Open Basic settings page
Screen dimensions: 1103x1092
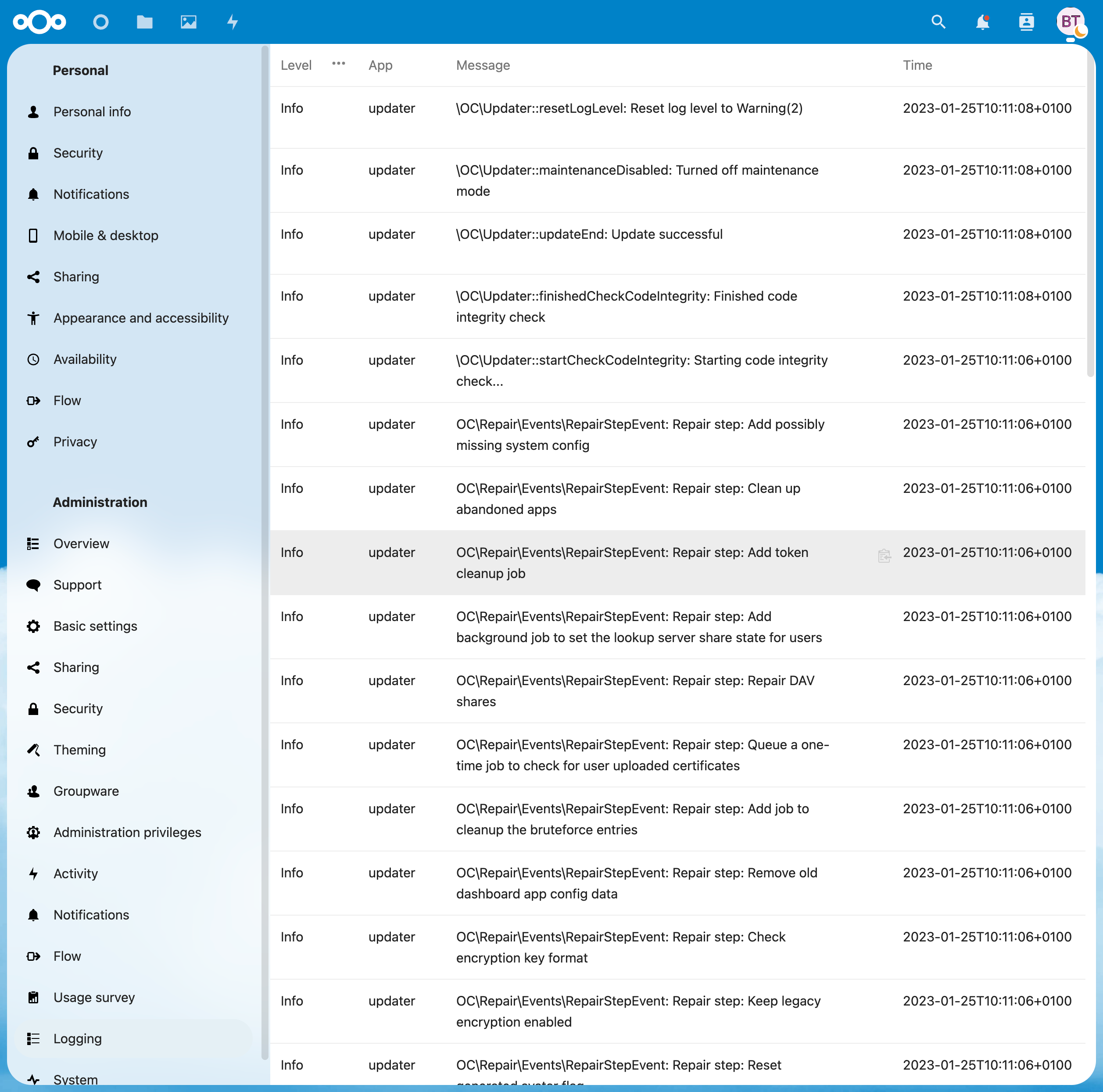(x=95, y=626)
